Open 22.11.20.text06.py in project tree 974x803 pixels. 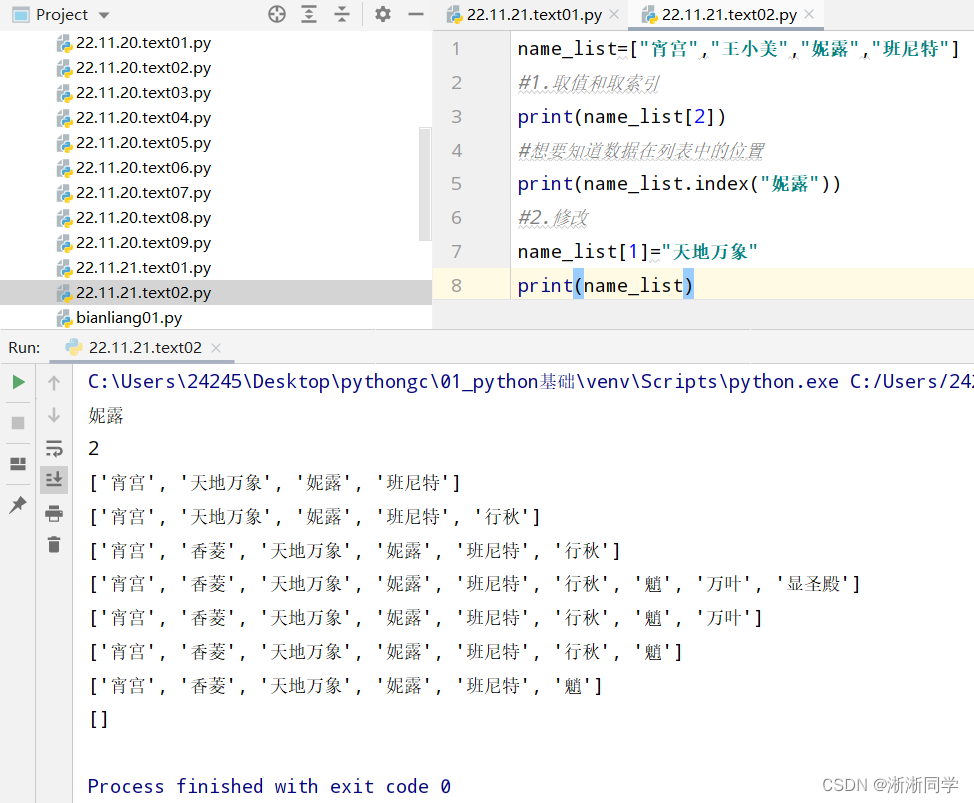[x=143, y=168]
